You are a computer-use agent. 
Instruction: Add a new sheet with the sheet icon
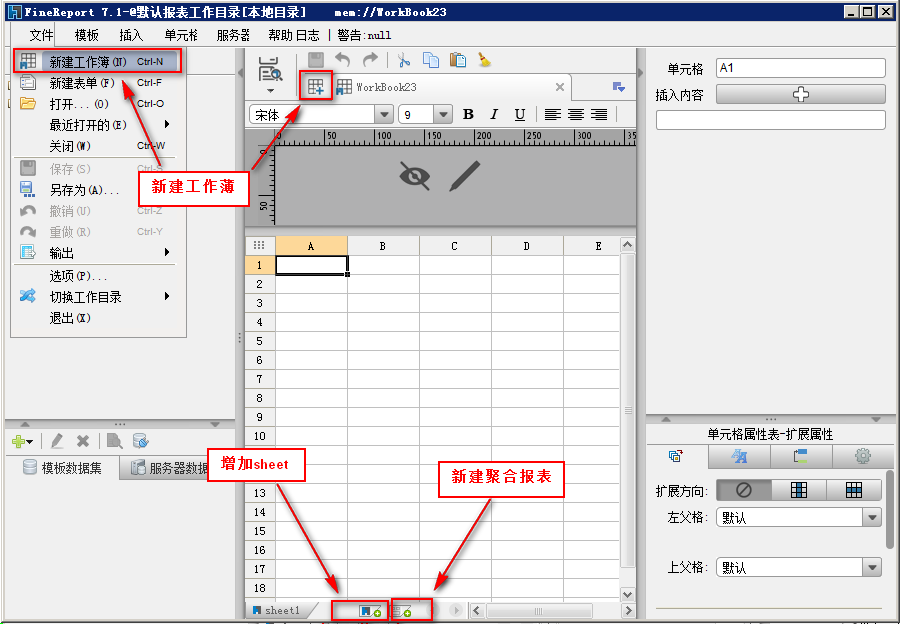(370, 611)
